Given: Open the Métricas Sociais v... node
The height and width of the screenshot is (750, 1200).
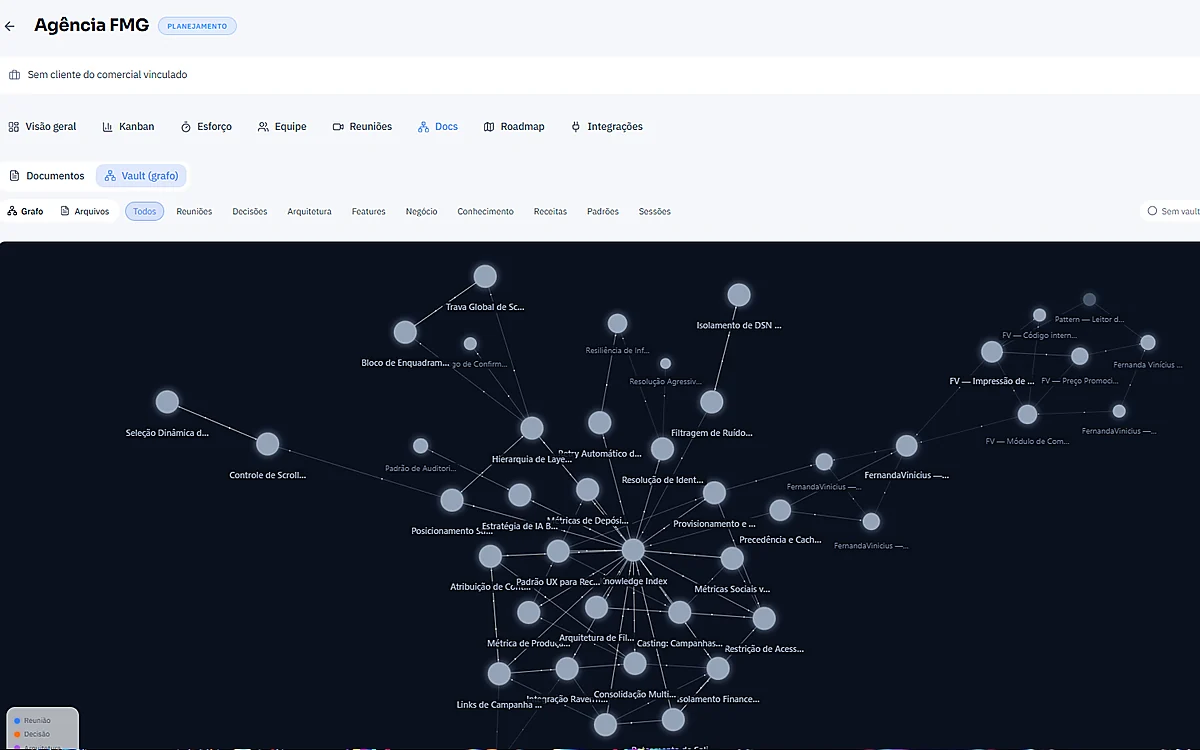Looking at the screenshot, I should [x=732, y=558].
